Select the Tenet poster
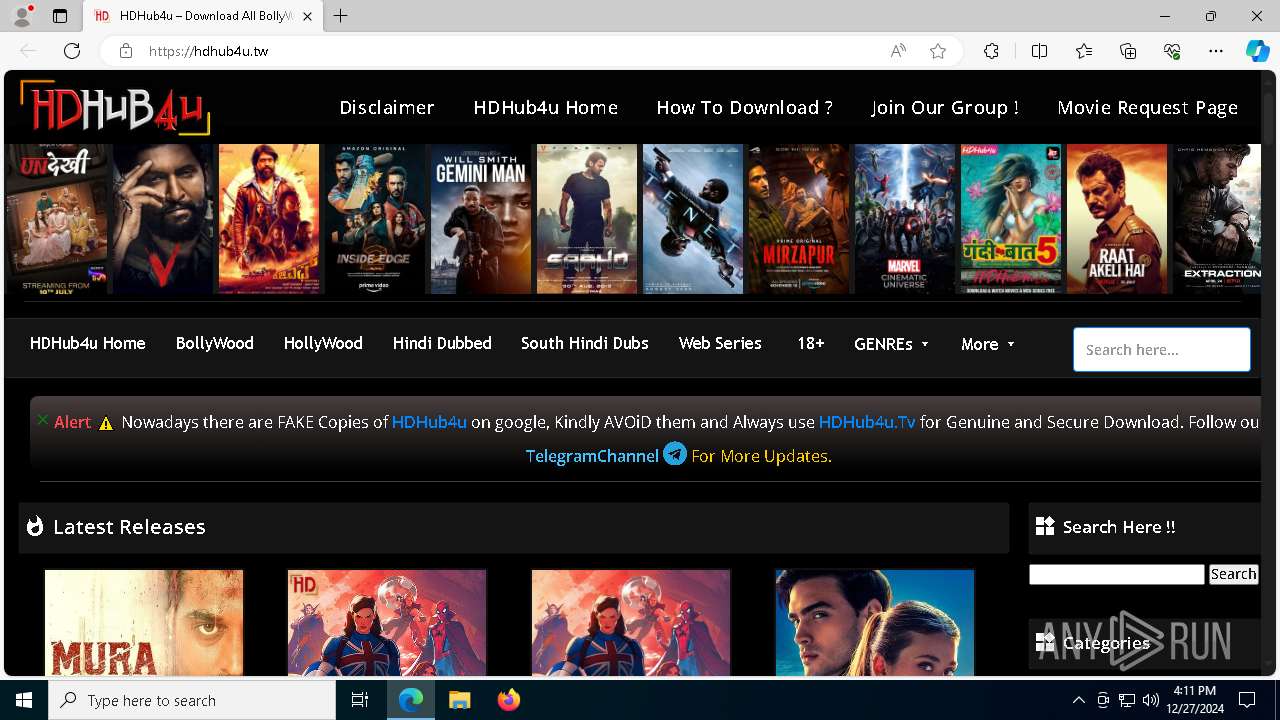The height and width of the screenshot is (720, 1280). click(693, 219)
